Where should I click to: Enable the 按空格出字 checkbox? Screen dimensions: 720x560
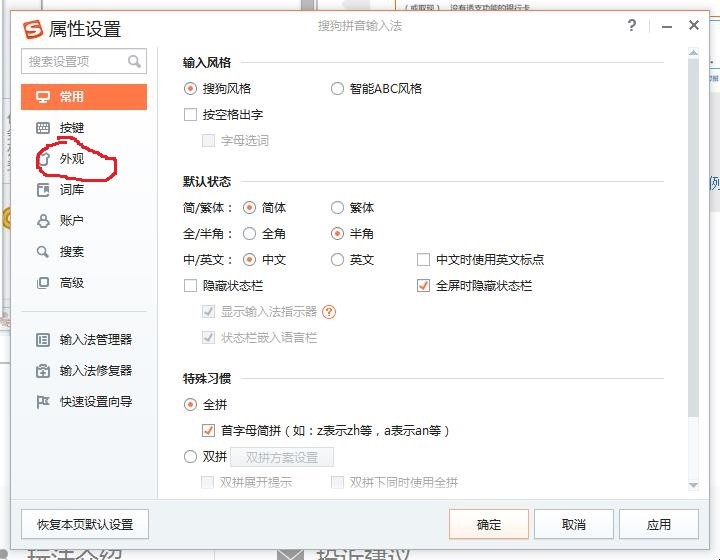point(190,115)
